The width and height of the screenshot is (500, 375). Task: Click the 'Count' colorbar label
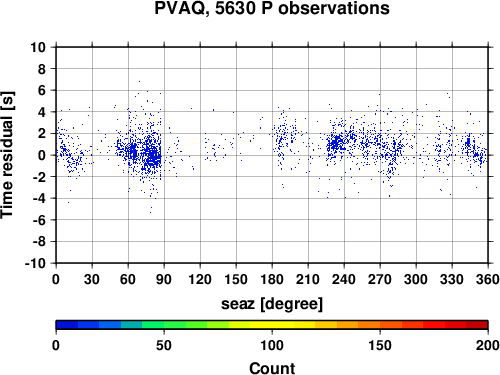(272, 368)
